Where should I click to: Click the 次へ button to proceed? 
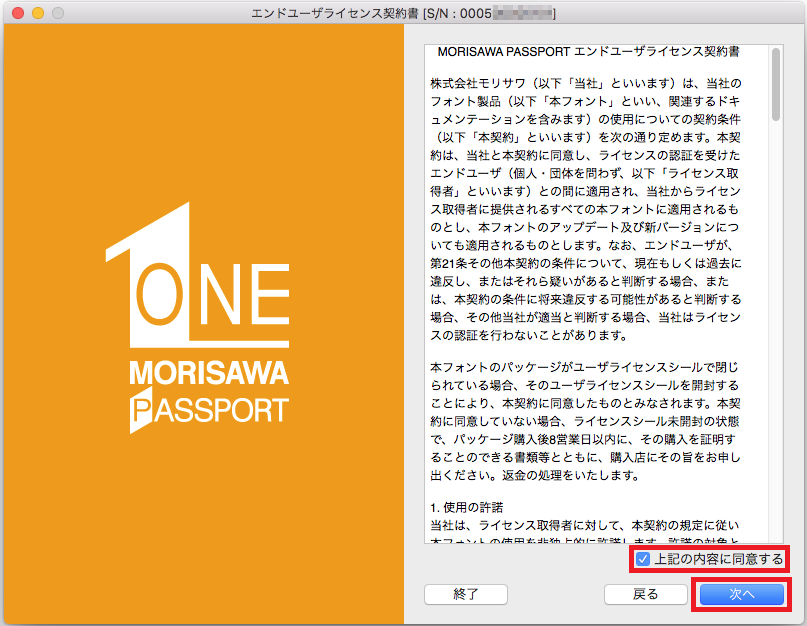(x=742, y=594)
